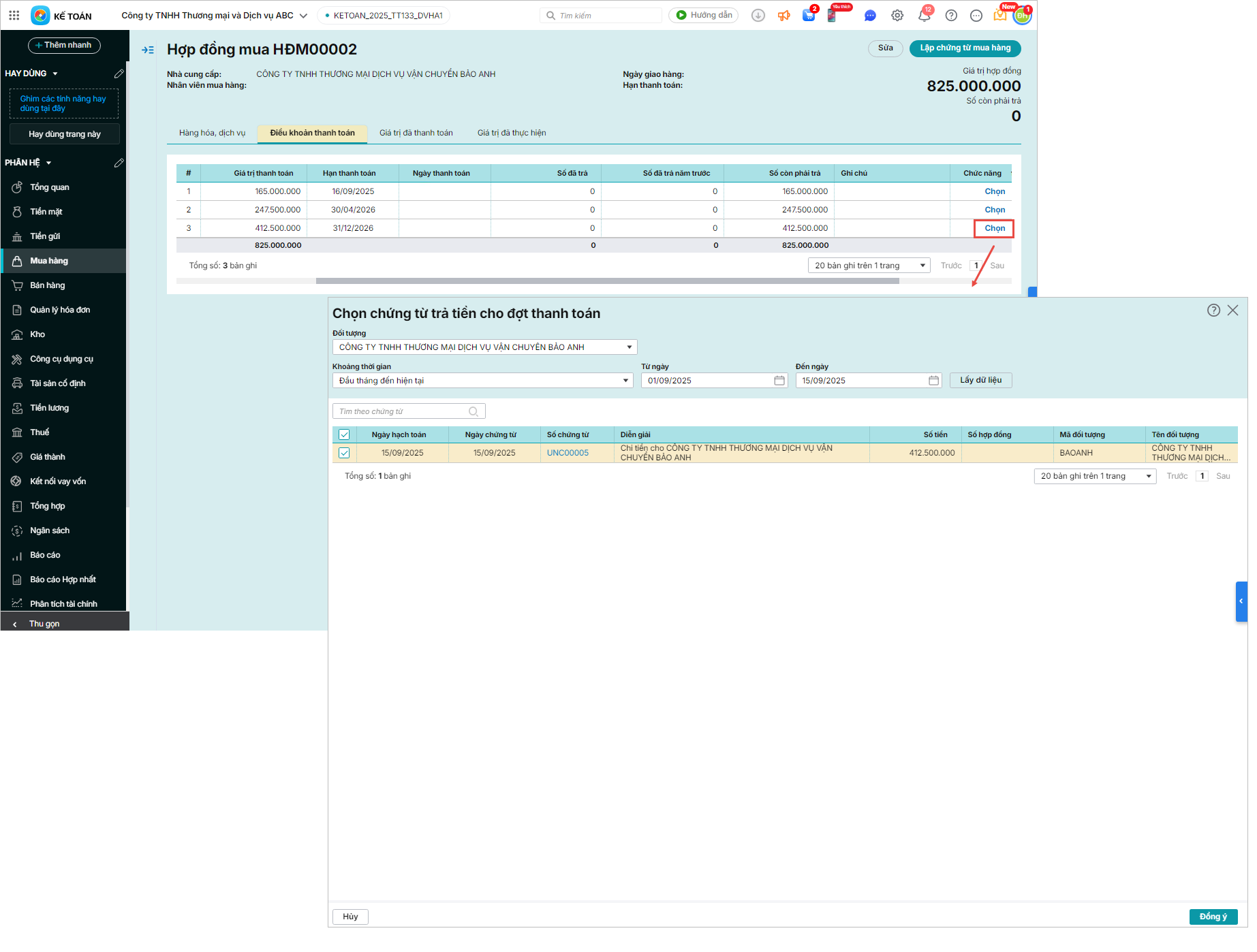Toggle the select-all checkbox in voucher table header
1257x952 pixels.
pyautogui.click(x=344, y=434)
